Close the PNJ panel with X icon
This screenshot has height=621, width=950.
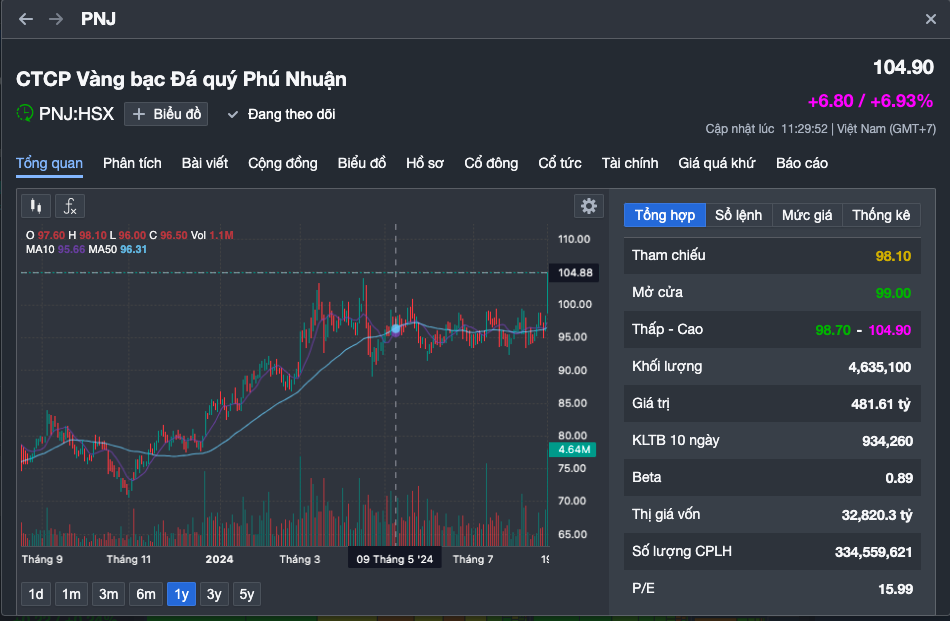(x=931, y=19)
